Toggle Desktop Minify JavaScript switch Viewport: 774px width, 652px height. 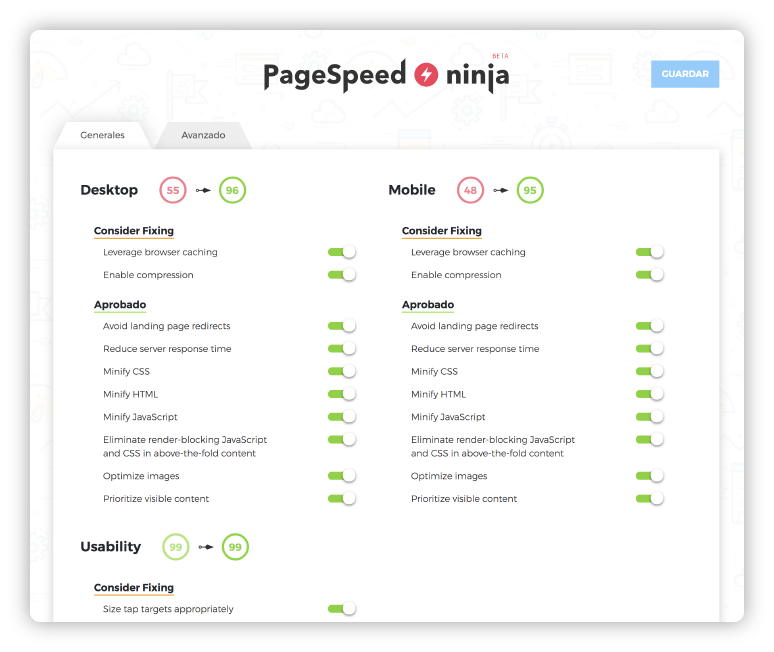coord(342,417)
